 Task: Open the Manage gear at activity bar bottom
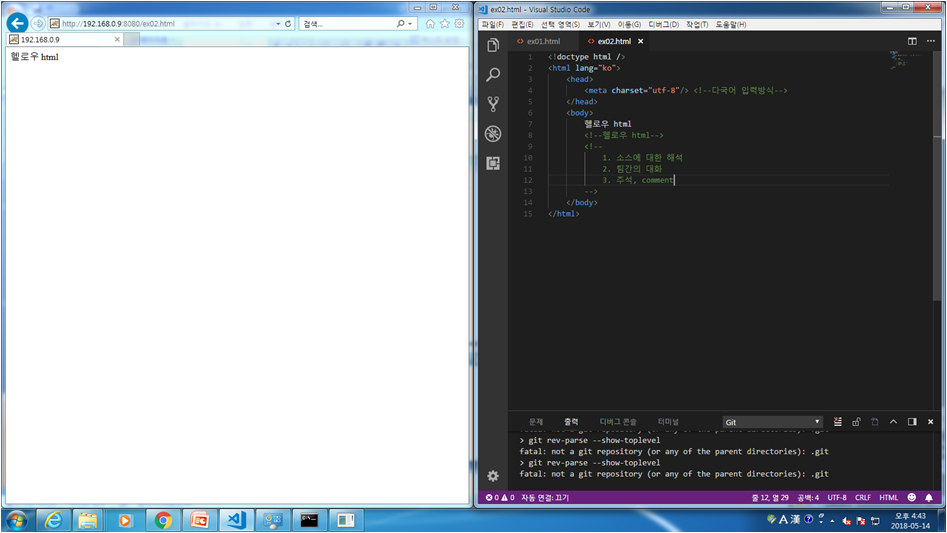click(493, 476)
